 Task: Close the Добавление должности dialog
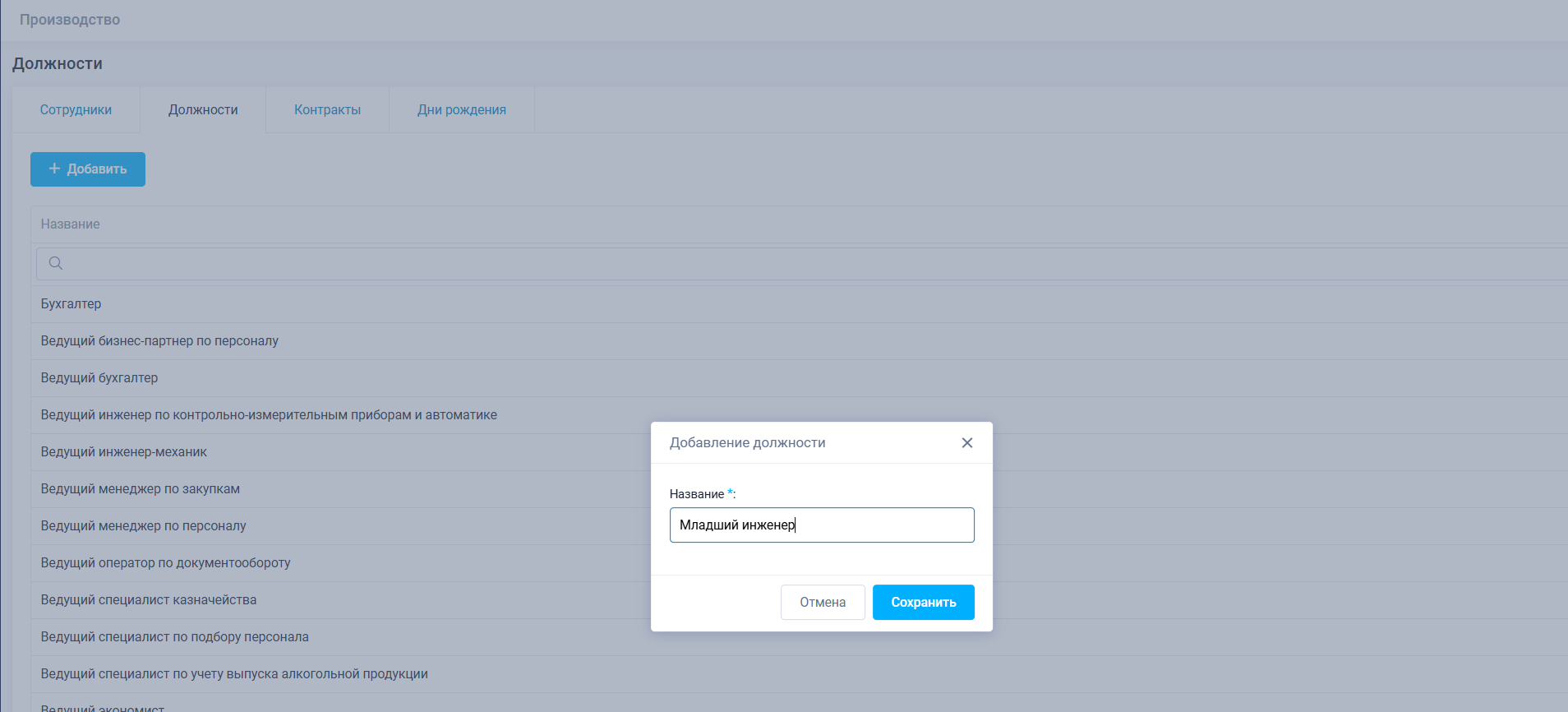point(966,442)
